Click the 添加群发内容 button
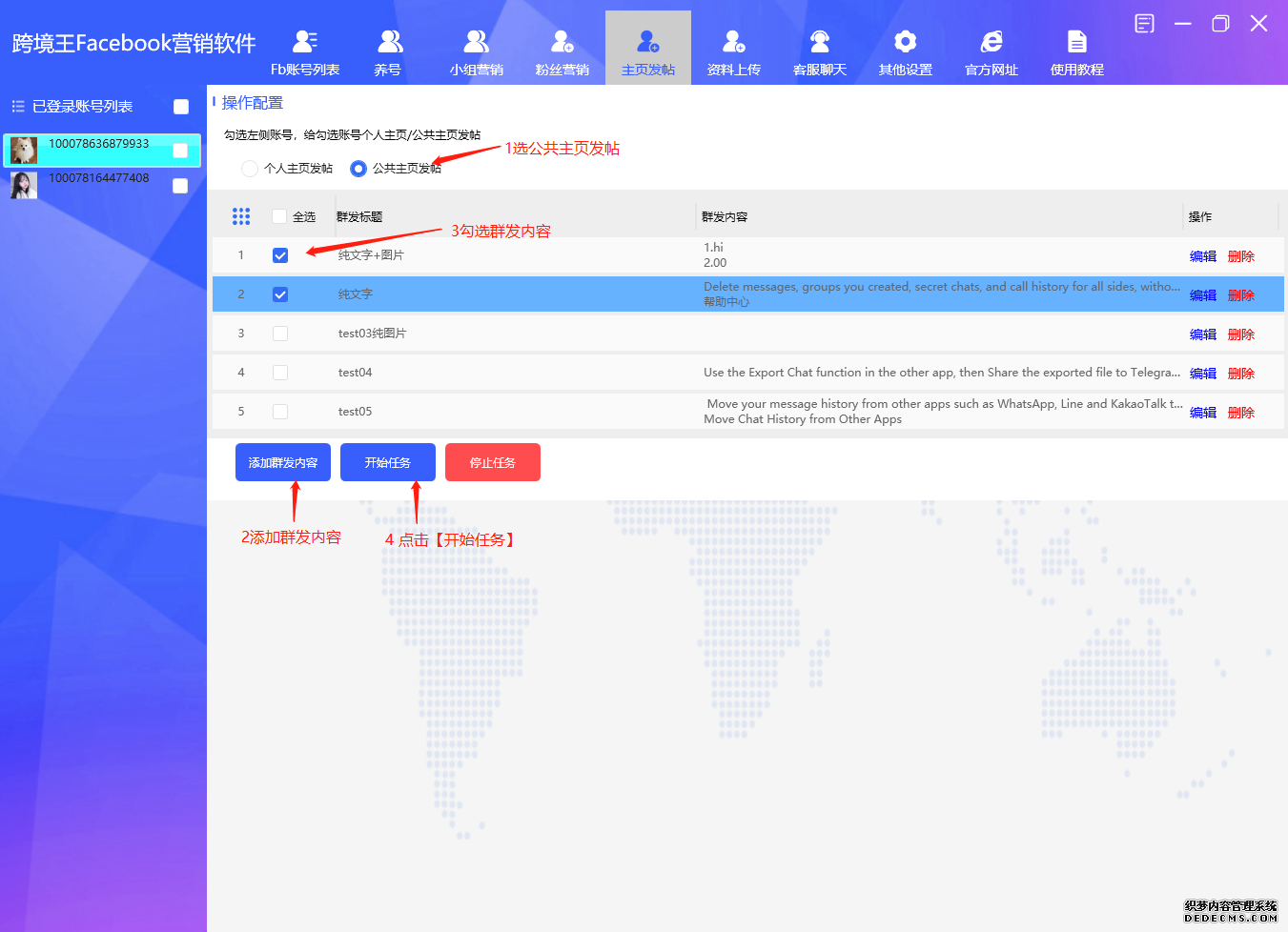 (x=283, y=462)
